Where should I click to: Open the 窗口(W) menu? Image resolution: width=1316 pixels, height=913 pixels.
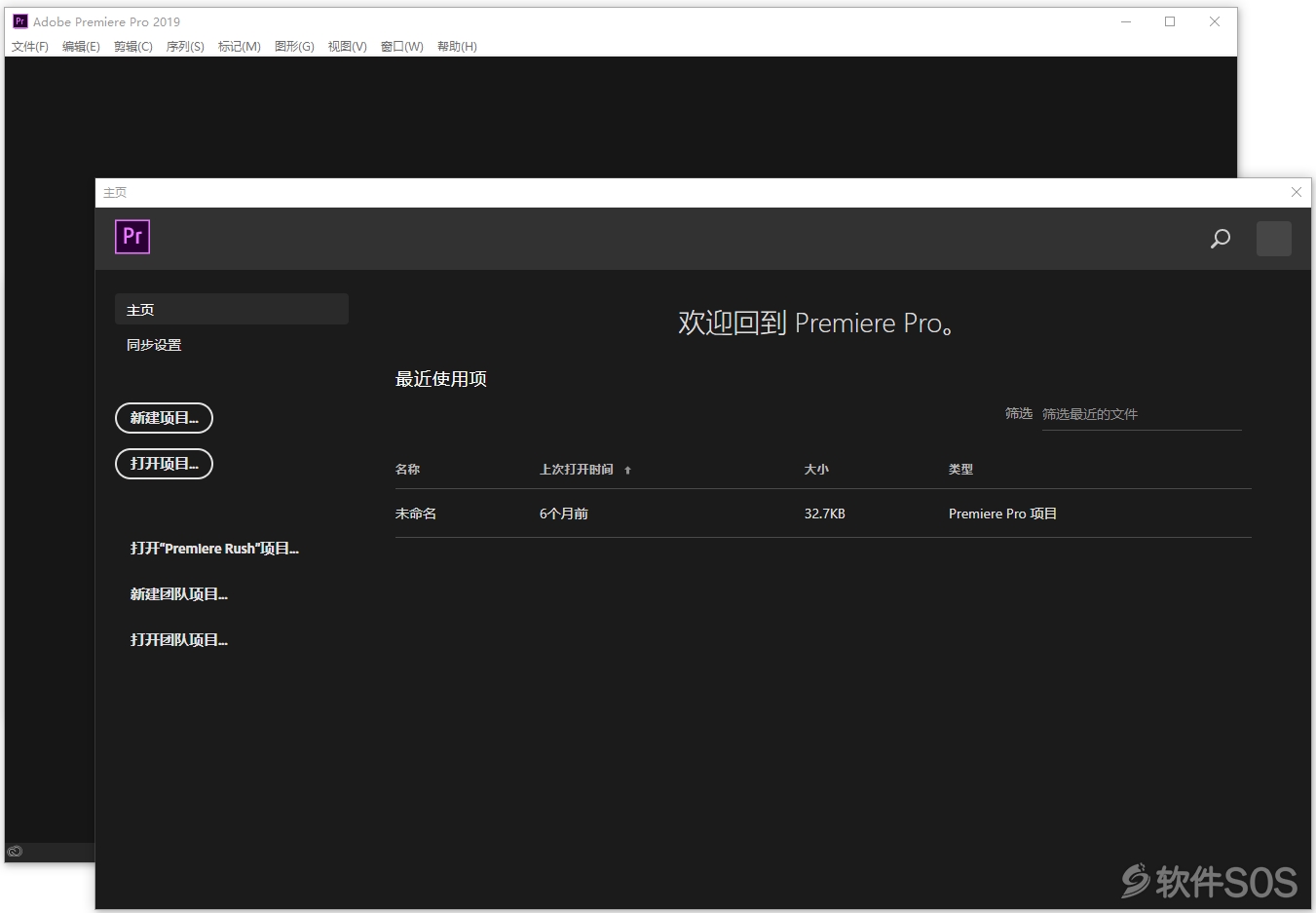point(402,46)
